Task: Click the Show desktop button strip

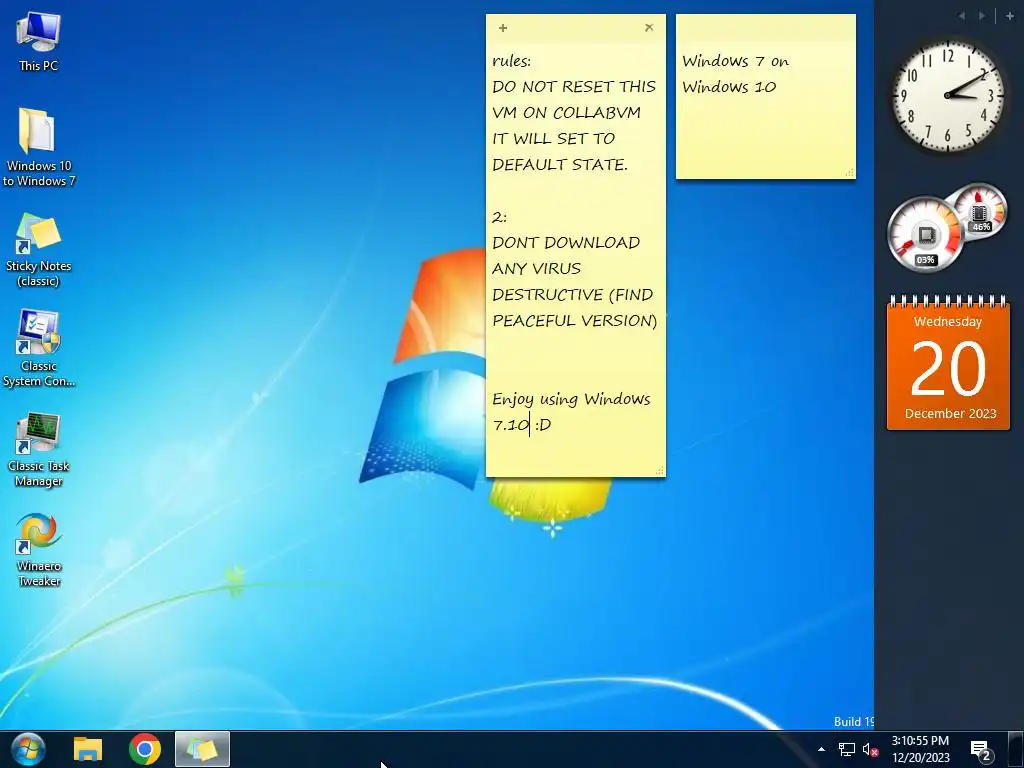Action: [x=1016, y=749]
